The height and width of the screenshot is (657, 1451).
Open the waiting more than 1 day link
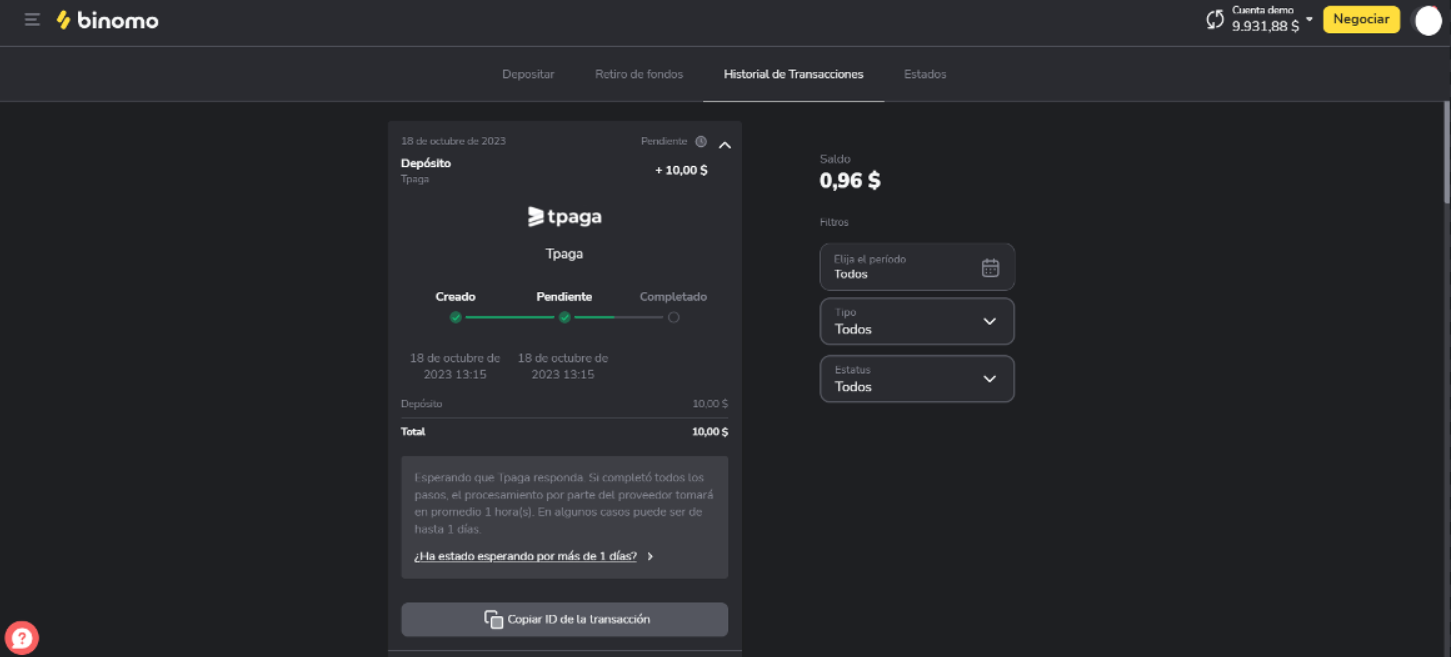(526, 556)
